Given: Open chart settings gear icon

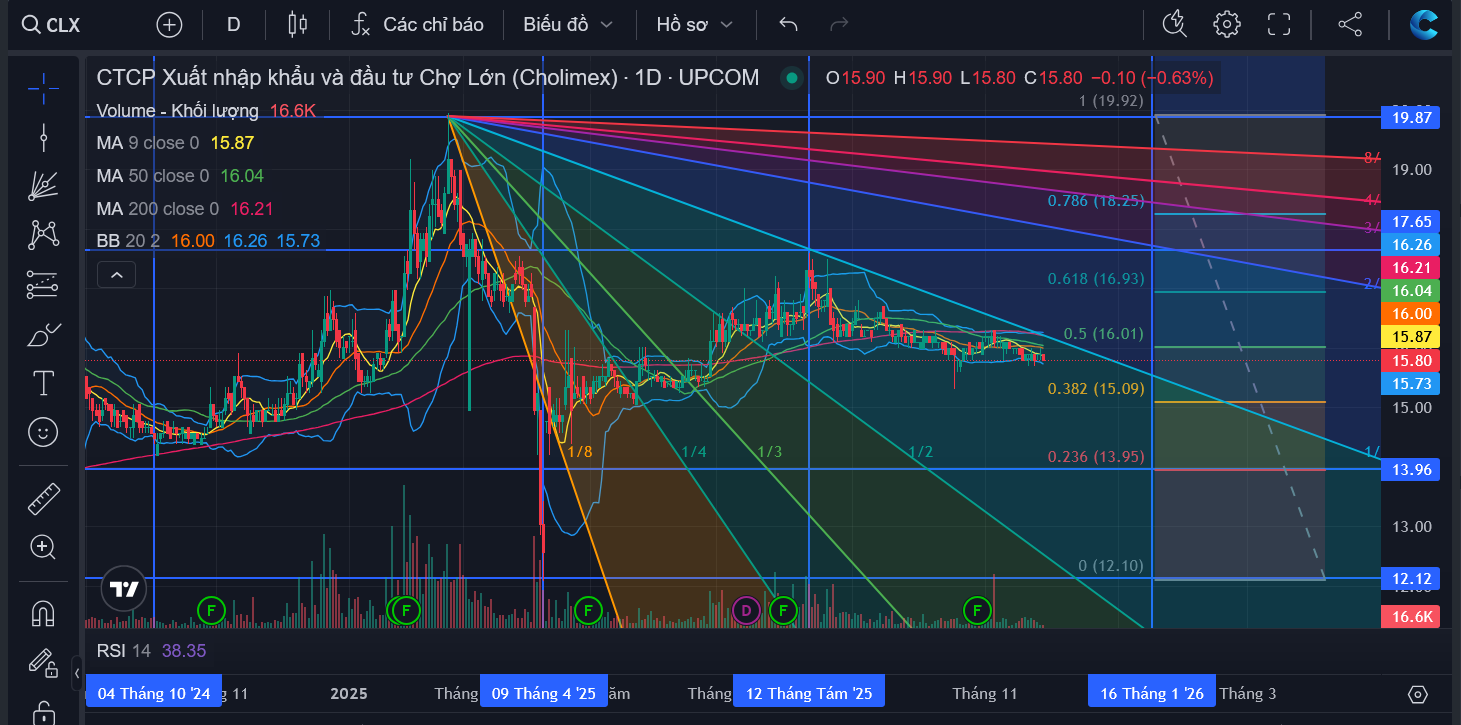Looking at the screenshot, I should (x=1227, y=25).
